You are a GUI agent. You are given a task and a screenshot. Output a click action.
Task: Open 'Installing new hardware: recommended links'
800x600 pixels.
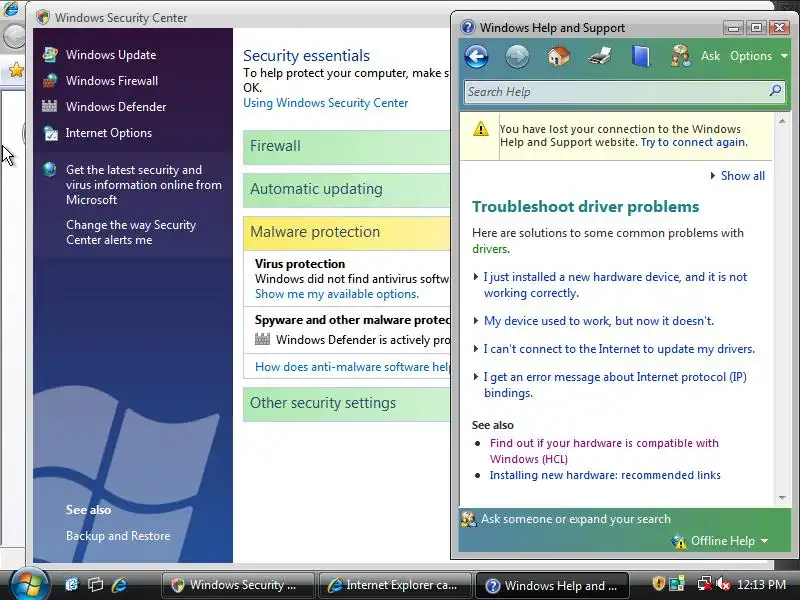click(605, 475)
